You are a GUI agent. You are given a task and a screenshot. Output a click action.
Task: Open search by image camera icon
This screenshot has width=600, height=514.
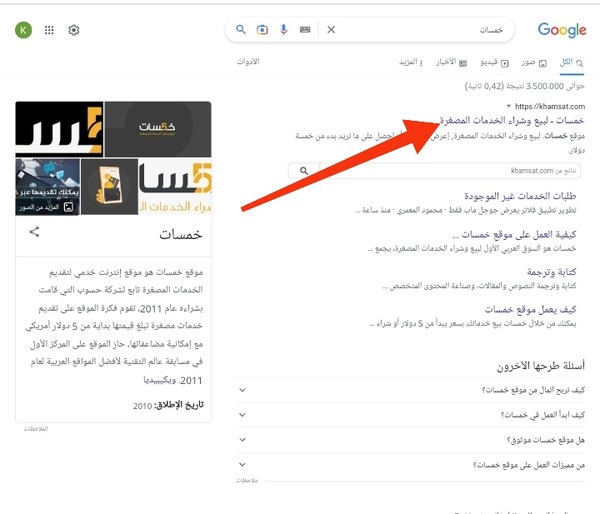pyautogui.click(x=262, y=30)
